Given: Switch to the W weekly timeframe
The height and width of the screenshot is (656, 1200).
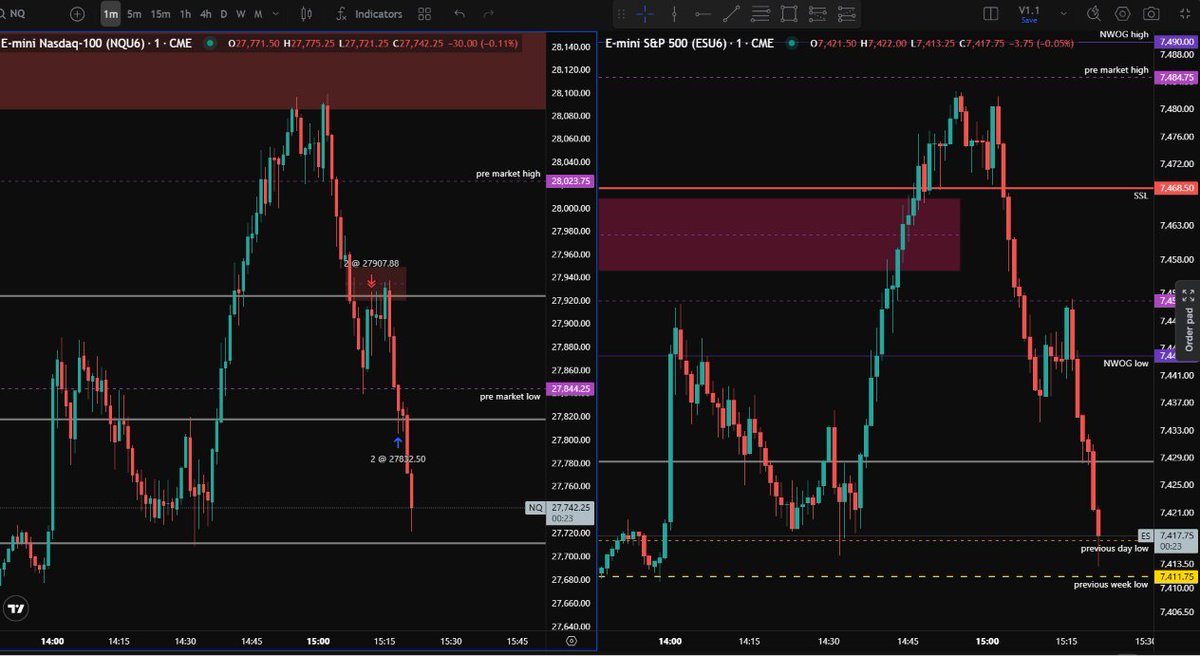Looking at the screenshot, I should [240, 14].
